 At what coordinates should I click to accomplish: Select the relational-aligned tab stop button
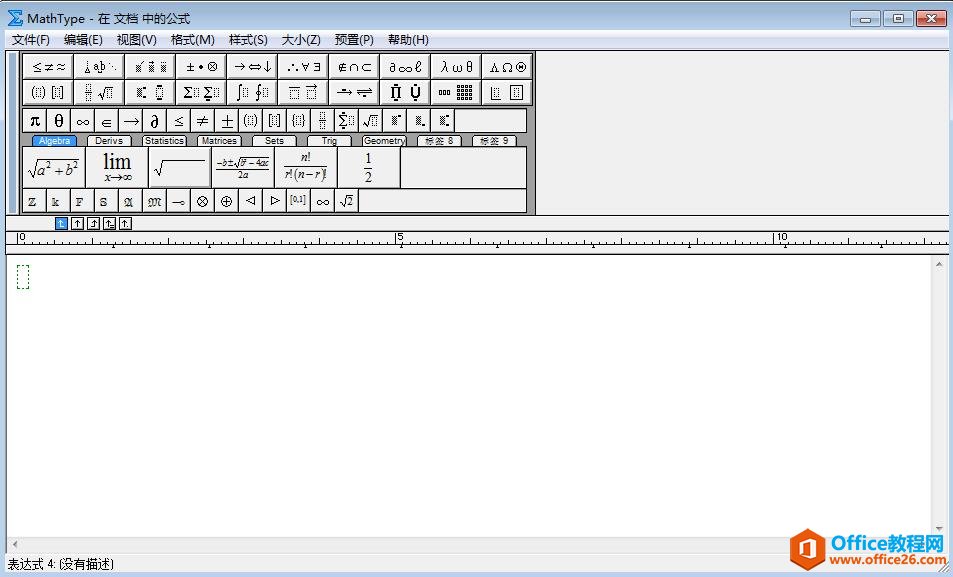click(x=109, y=224)
